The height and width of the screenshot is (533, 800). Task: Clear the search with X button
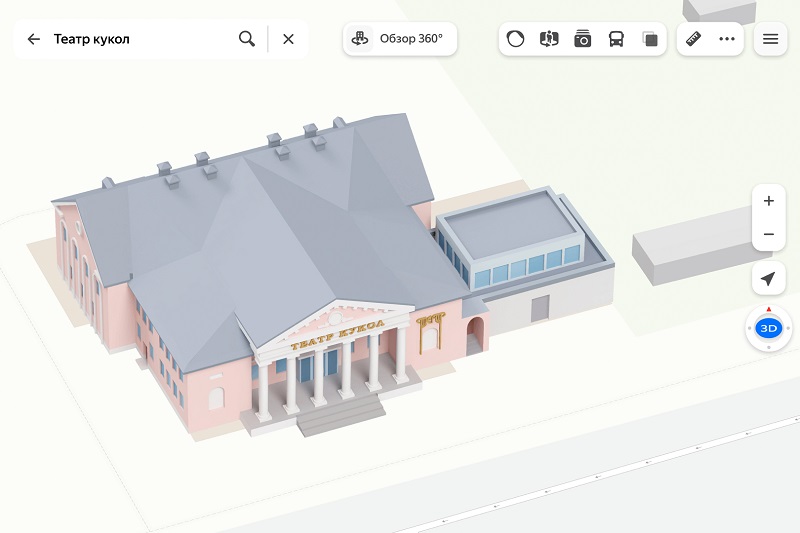pyautogui.click(x=288, y=39)
